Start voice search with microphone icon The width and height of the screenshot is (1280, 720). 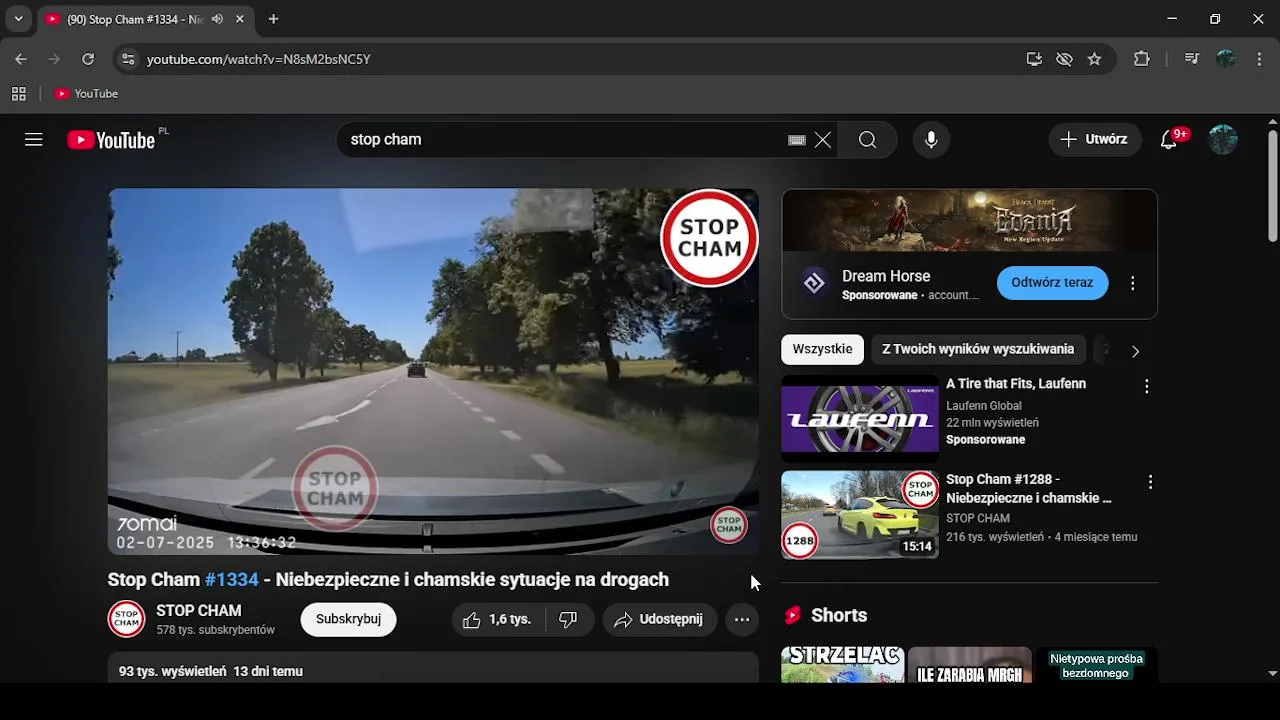[931, 140]
